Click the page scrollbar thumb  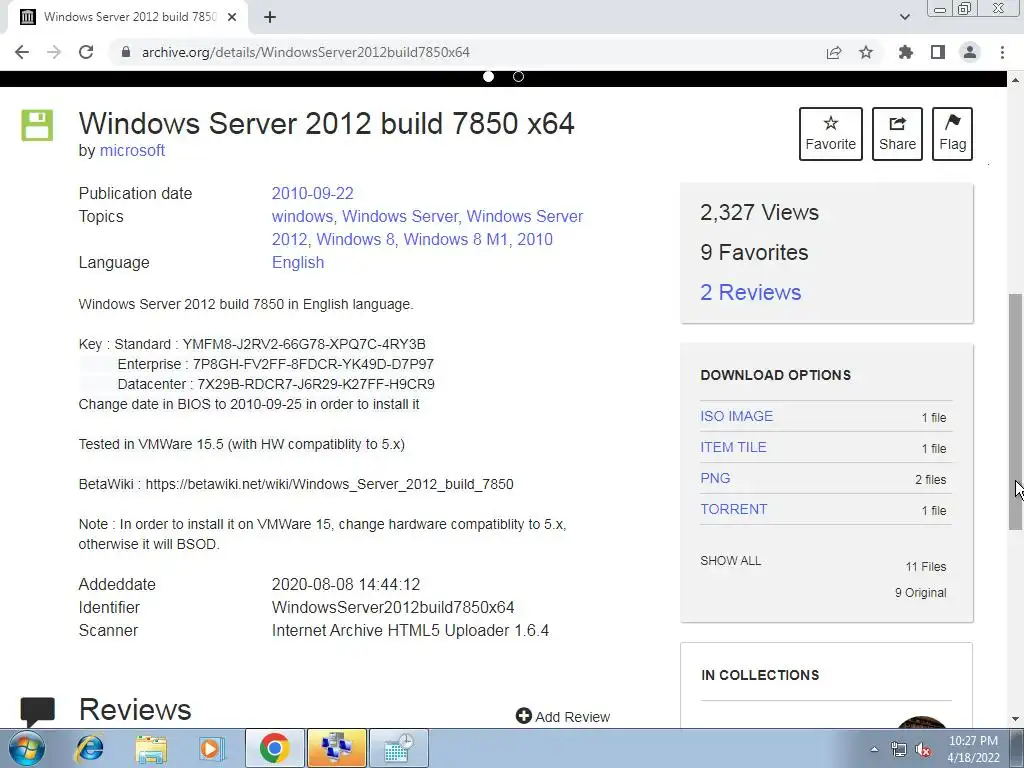click(1015, 411)
